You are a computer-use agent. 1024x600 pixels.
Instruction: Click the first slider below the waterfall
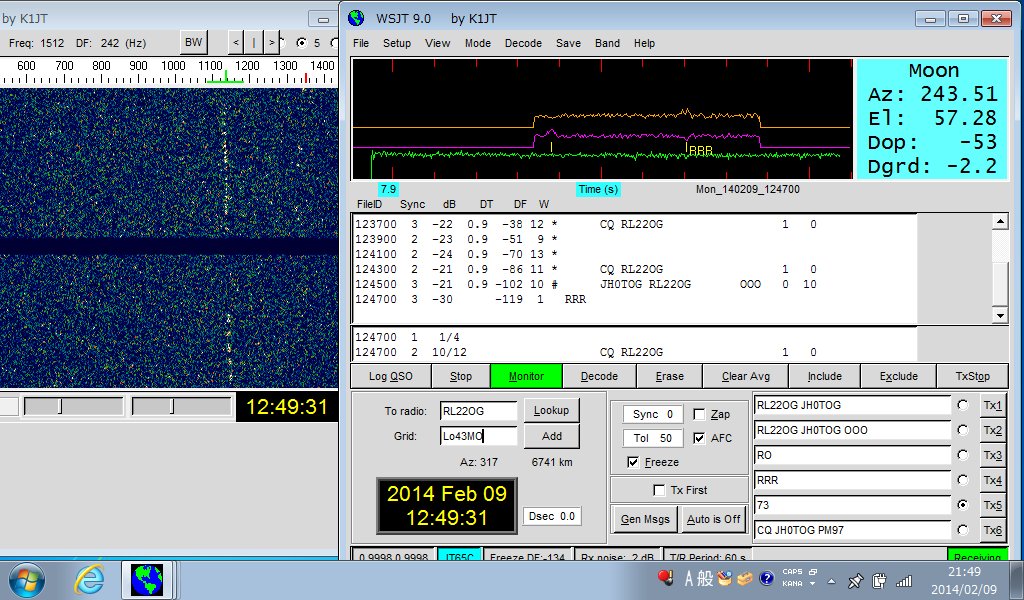(73, 407)
